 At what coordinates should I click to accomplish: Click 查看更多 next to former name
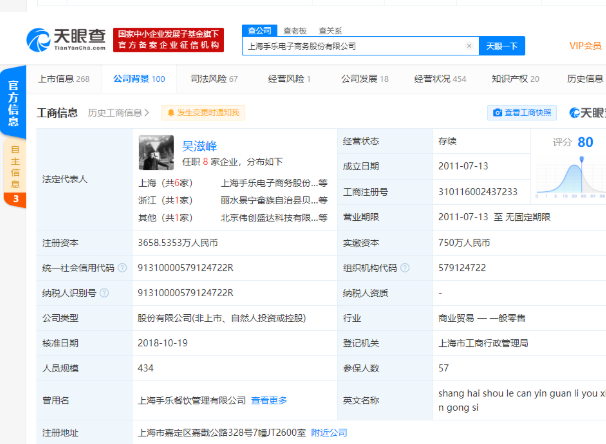tap(269, 400)
